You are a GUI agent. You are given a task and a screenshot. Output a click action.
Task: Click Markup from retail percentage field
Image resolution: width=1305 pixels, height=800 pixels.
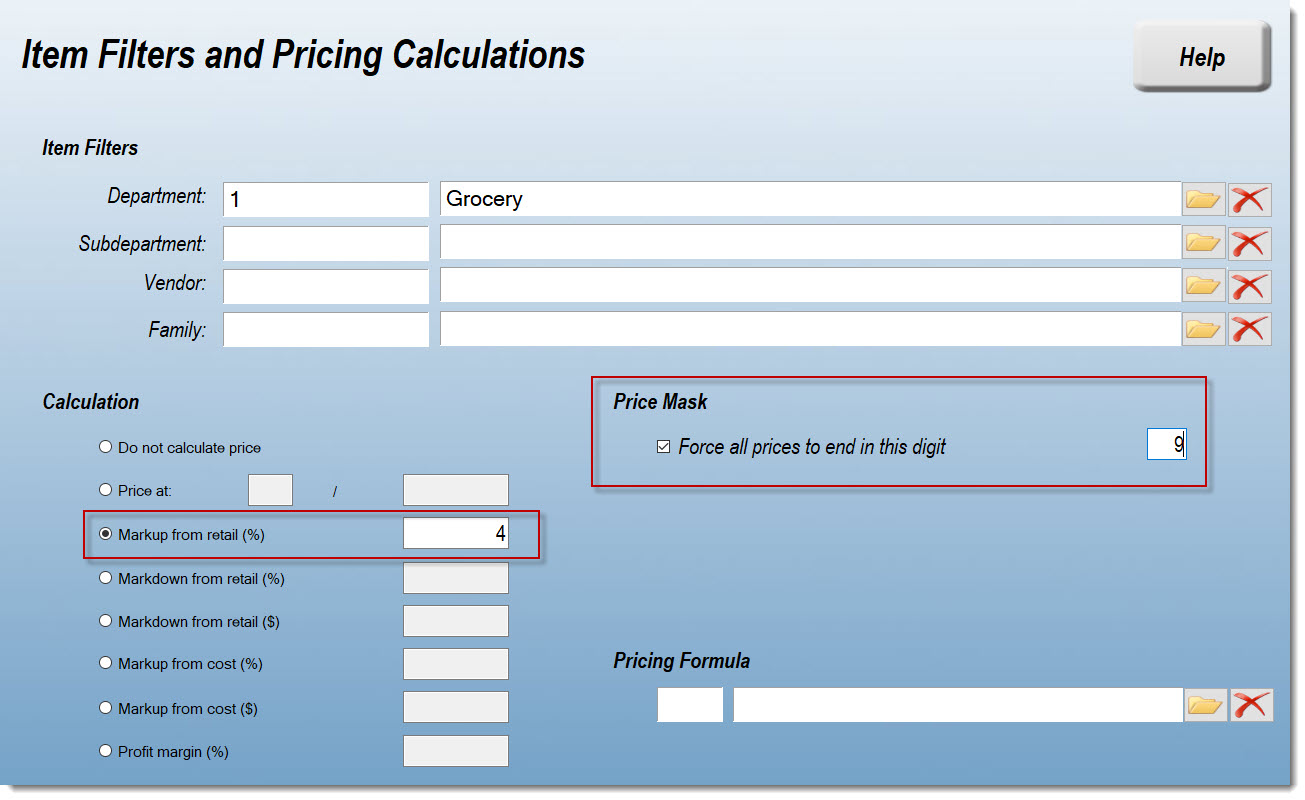(455, 534)
